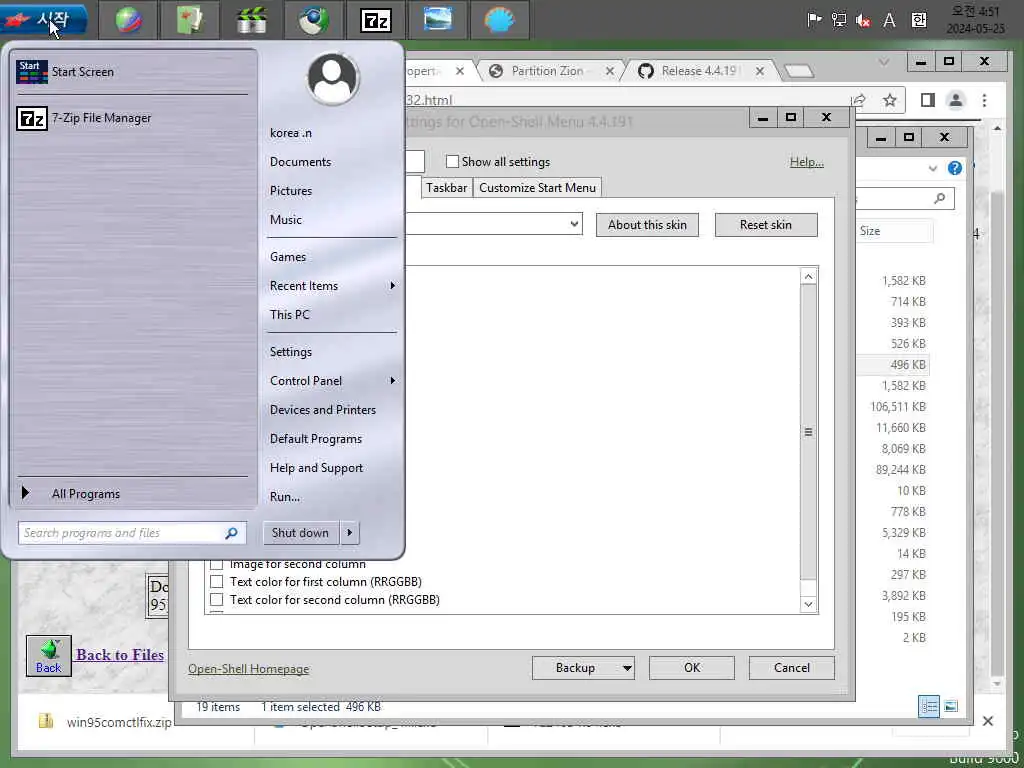The width and height of the screenshot is (1024, 768).
Task: Expand the Control Panel submenu arrow
Action: pyautogui.click(x=392, y=381)
